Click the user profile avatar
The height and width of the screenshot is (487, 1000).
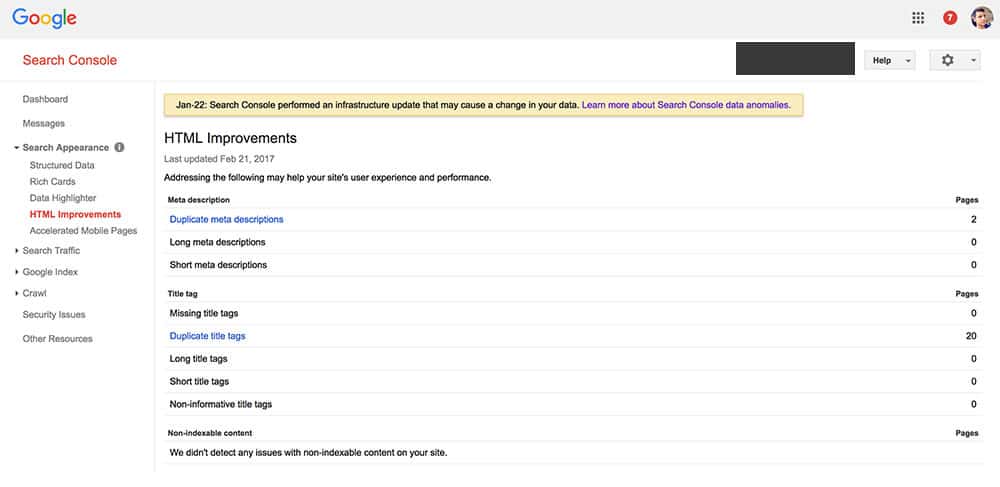(982, 18)
